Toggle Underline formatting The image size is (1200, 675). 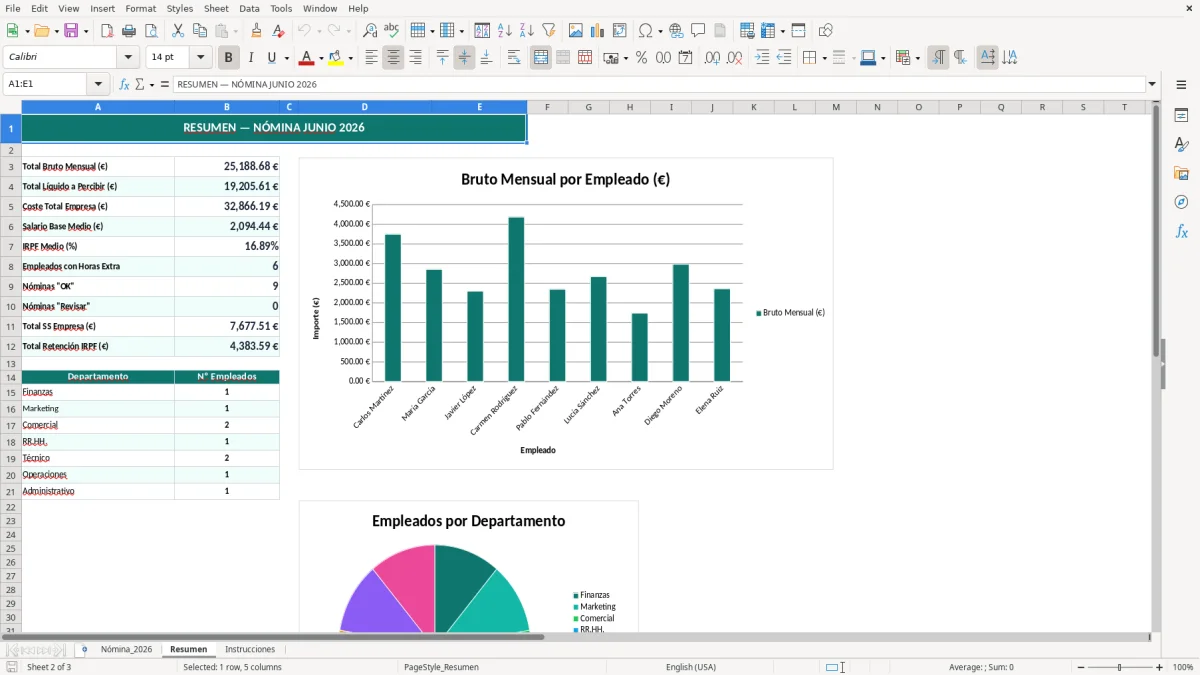(x=271, y=58)
